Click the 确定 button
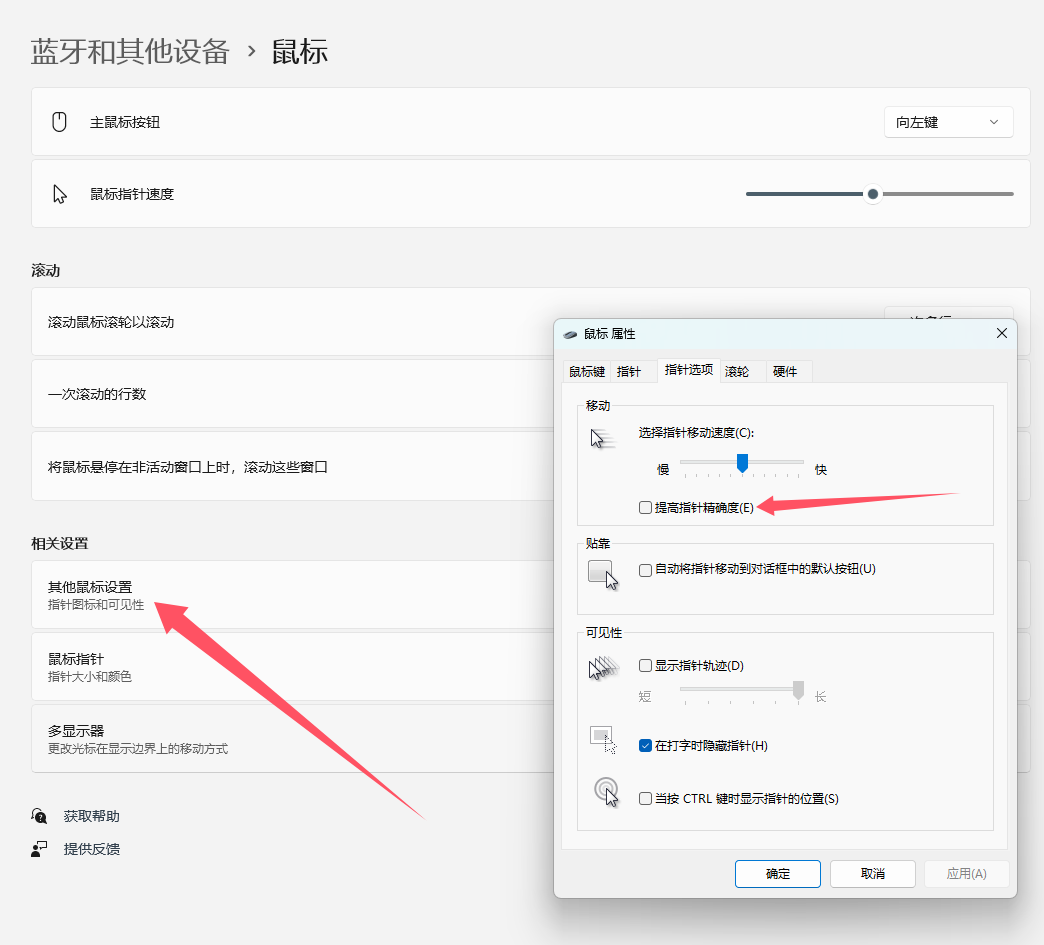This screenshot has height=945, width=1044. 778,874
